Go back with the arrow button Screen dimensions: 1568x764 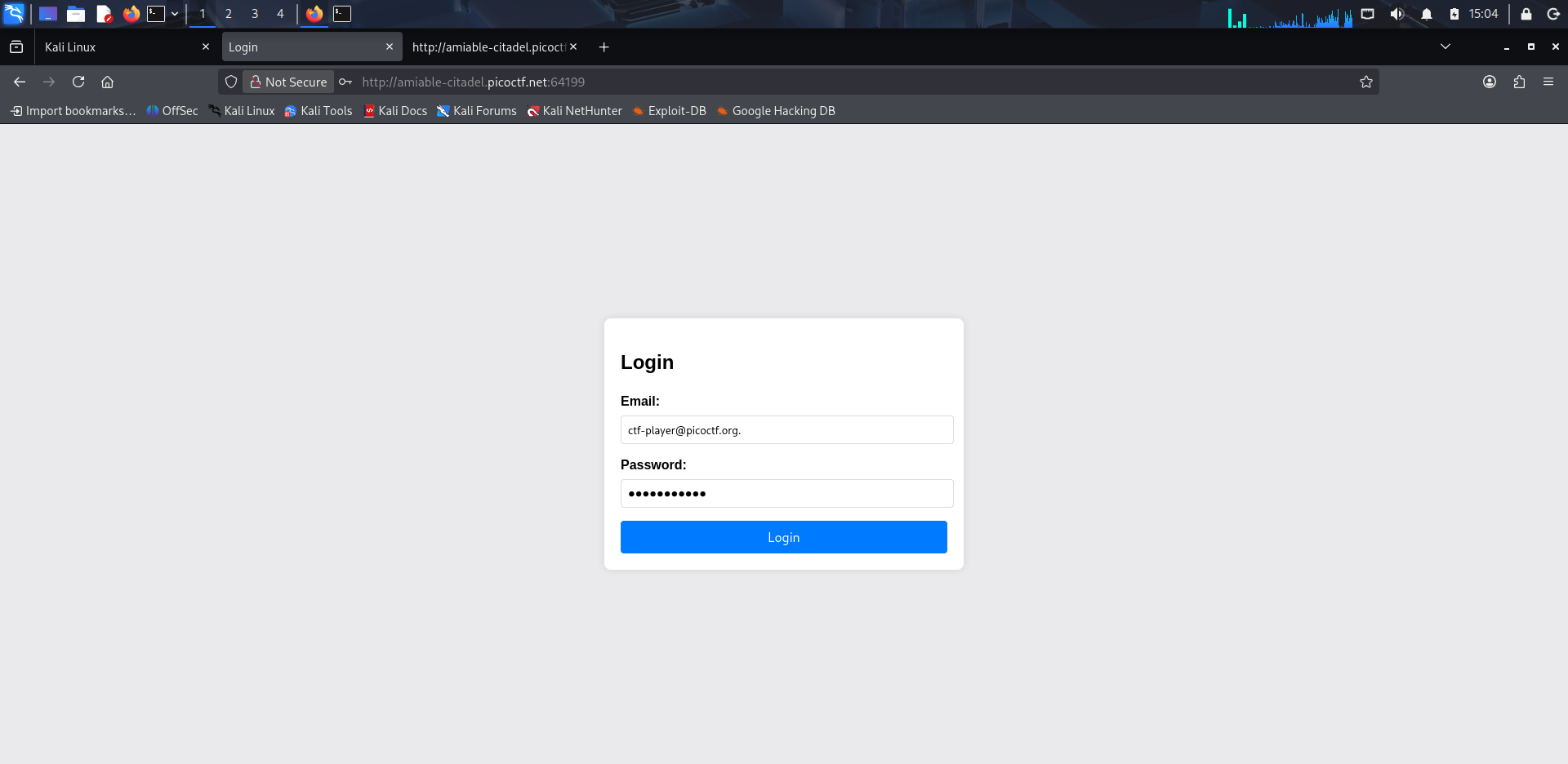pos(20,82)
